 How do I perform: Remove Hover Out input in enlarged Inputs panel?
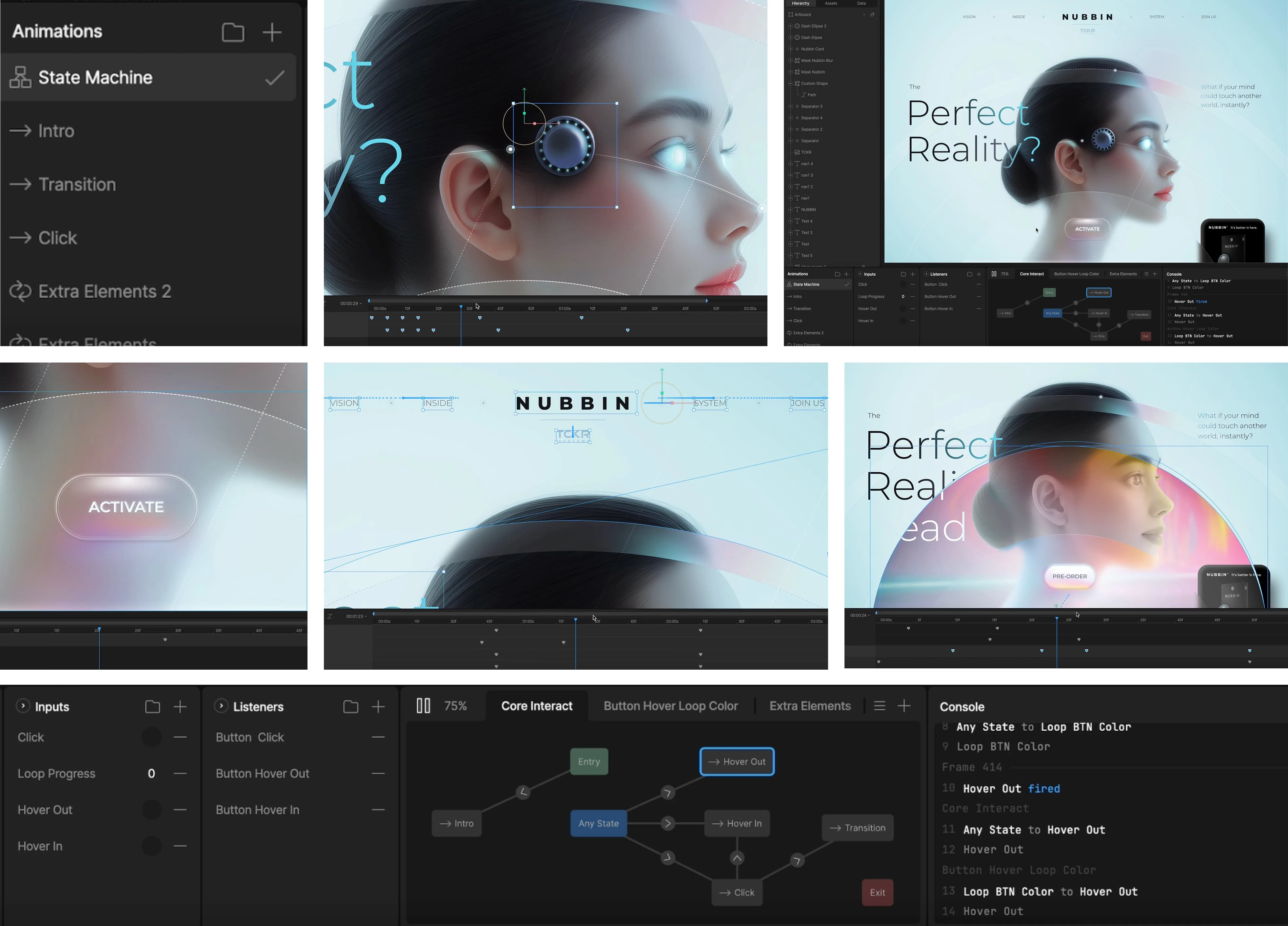(180, 810)
